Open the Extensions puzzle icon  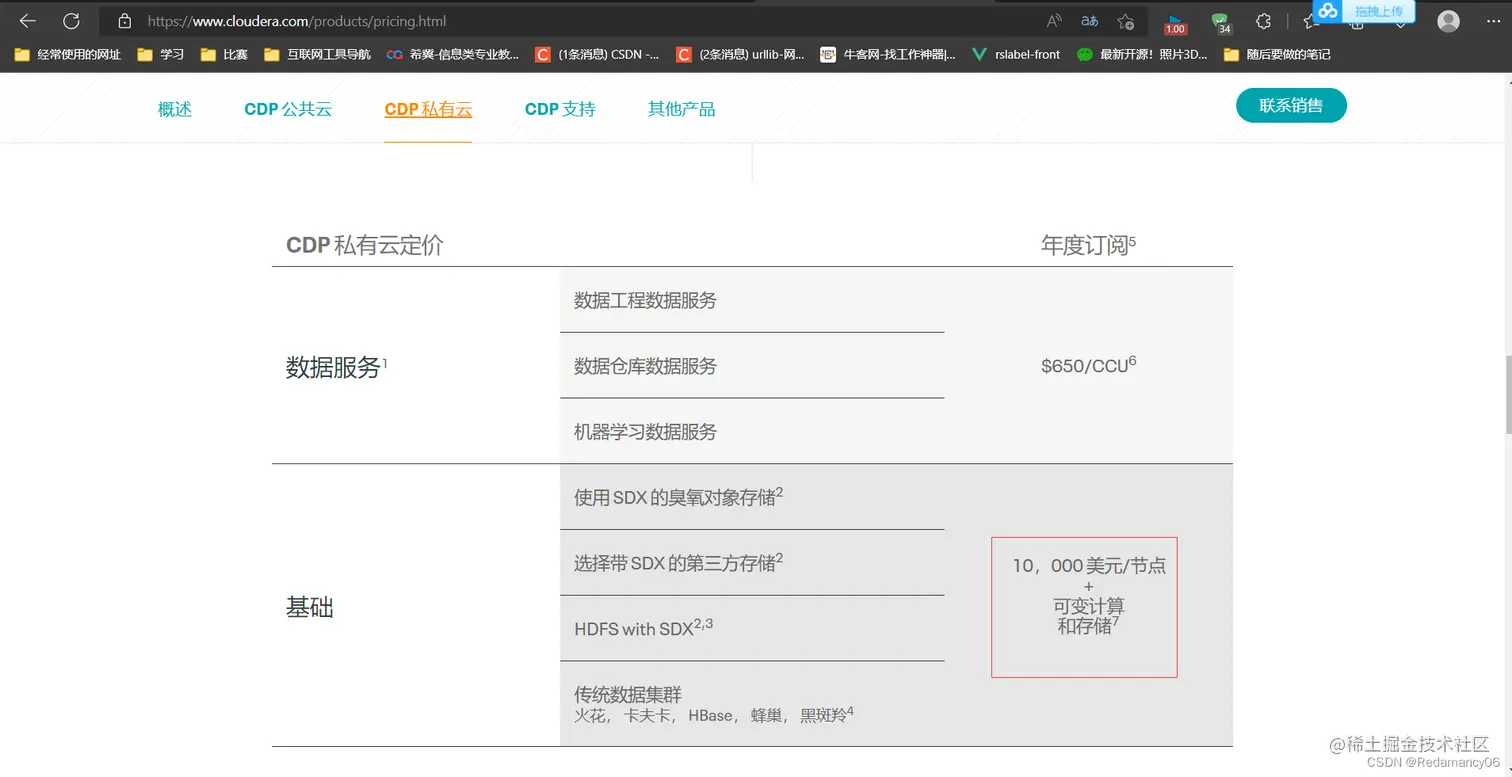click(1263, 21)
